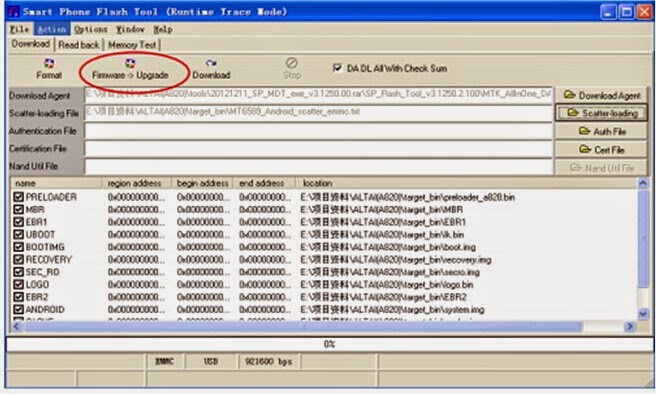Click the horizontal scrollbar left arrow

click(x=16, y=326)
